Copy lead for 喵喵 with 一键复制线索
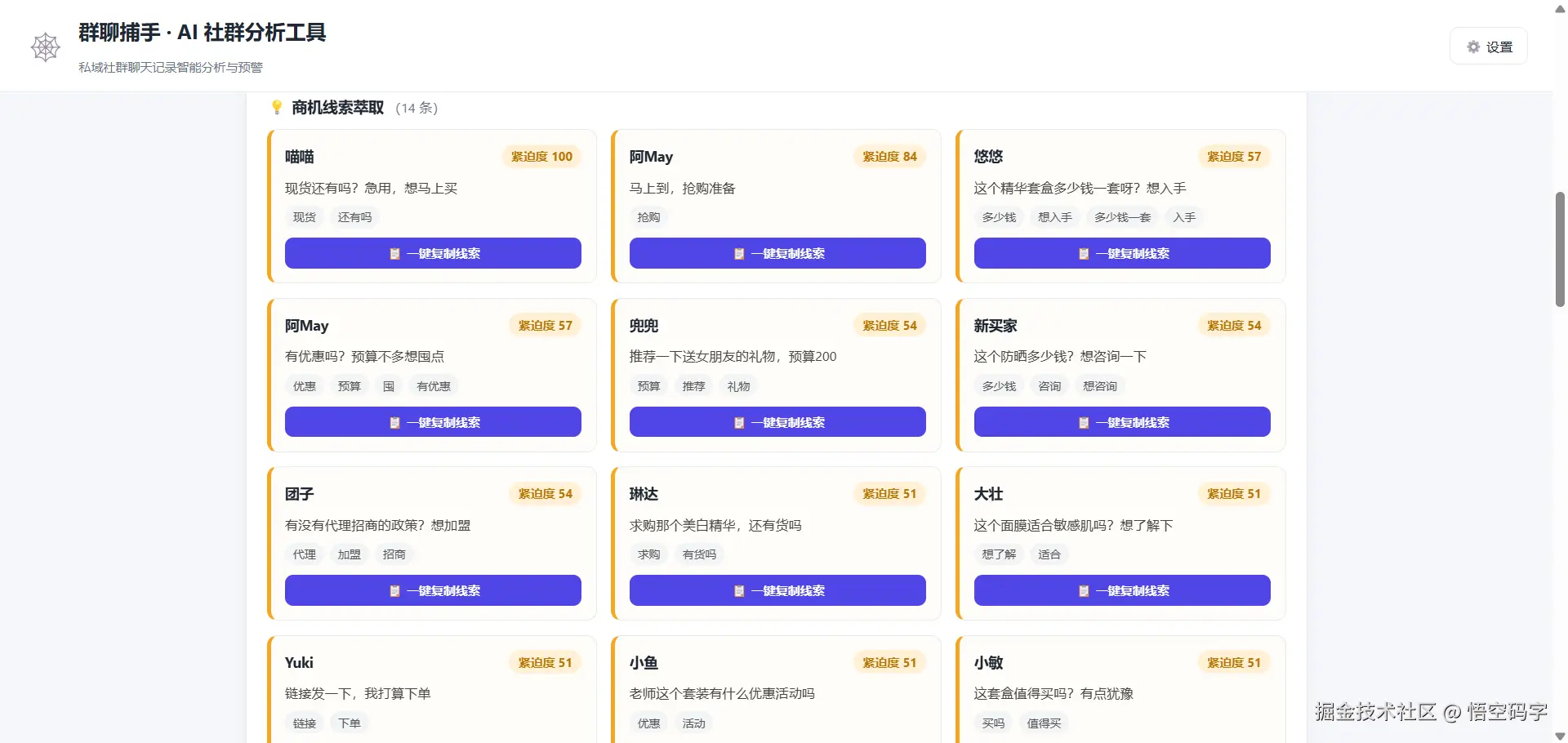This screenshot has width=1568, height=743. 433,253
